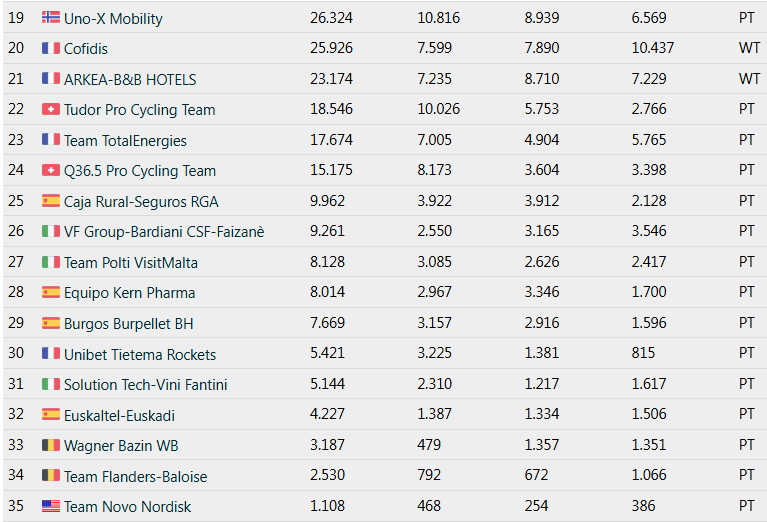
Task: Click the Italian flag next to Solution Tech-Vini Fantini
Action: tap(50, 384)
